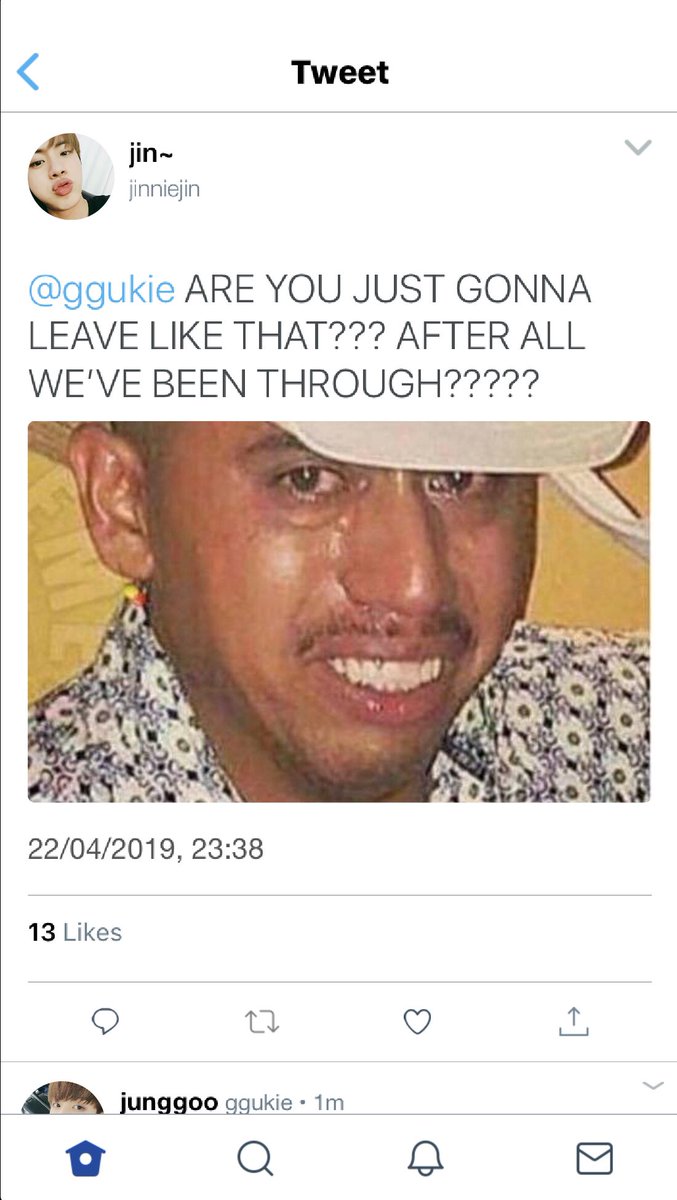Retweet jin's tweet

pyautogui.click(x=262, y=1021)
